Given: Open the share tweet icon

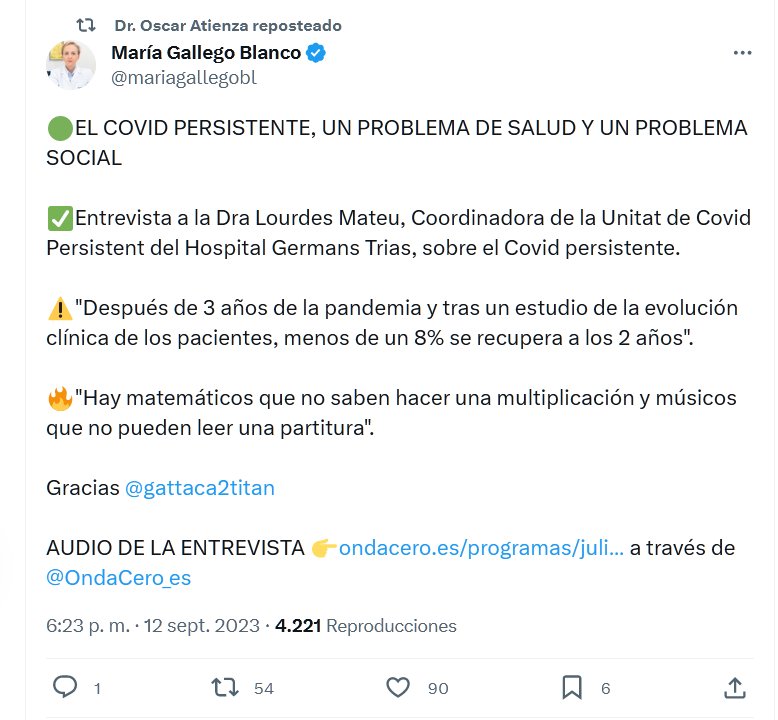Looking at the screenshot, I should click(734, 687).
